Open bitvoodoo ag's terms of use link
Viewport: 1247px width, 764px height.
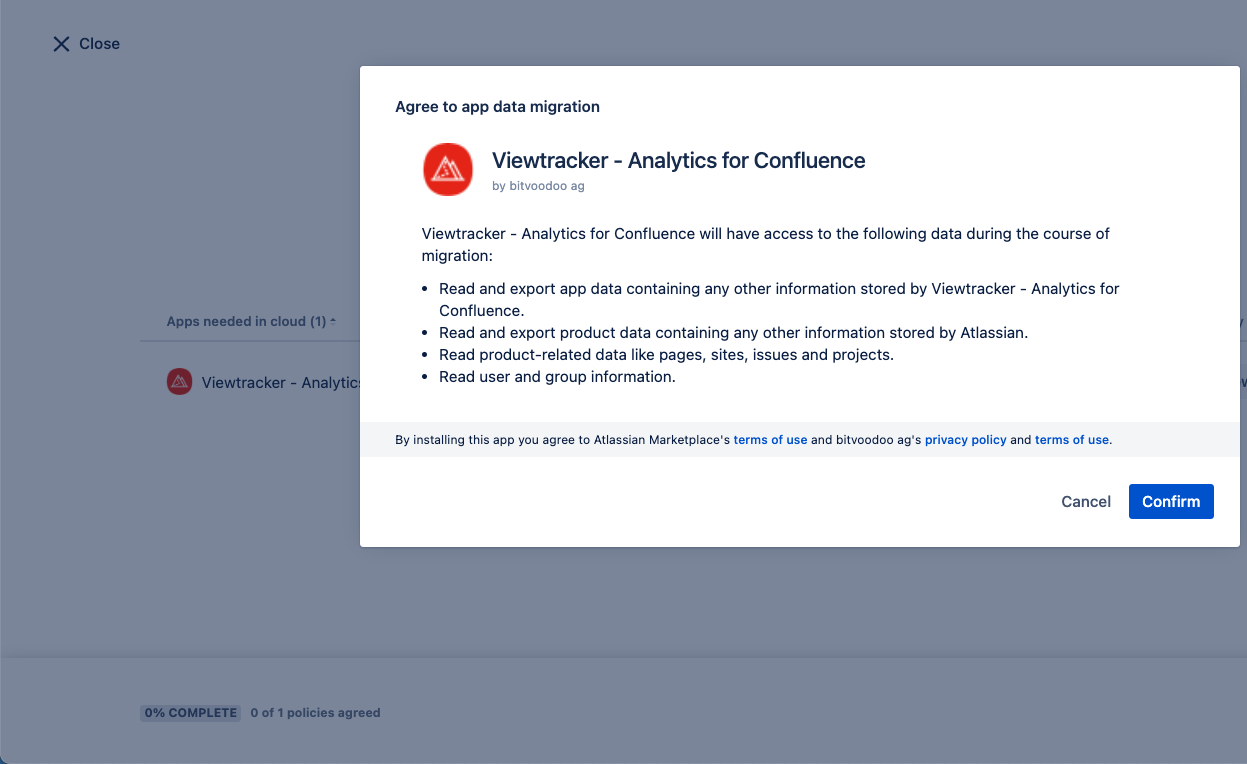tap(1071, 440)
